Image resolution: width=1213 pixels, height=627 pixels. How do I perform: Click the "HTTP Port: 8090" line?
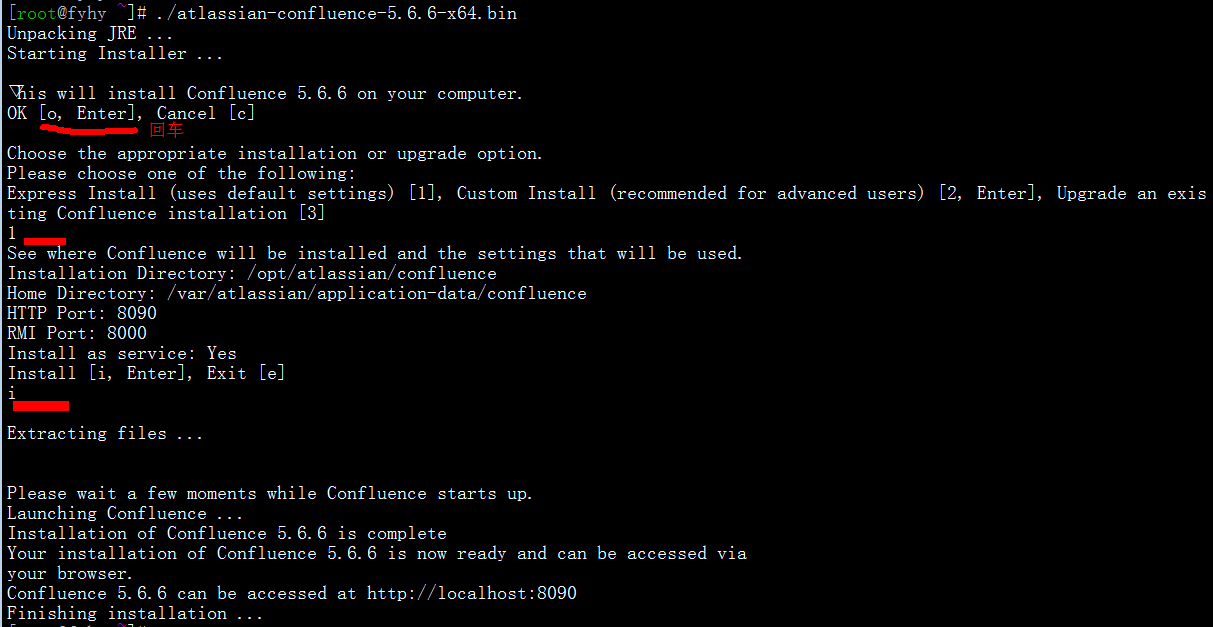tap(82, 313)
